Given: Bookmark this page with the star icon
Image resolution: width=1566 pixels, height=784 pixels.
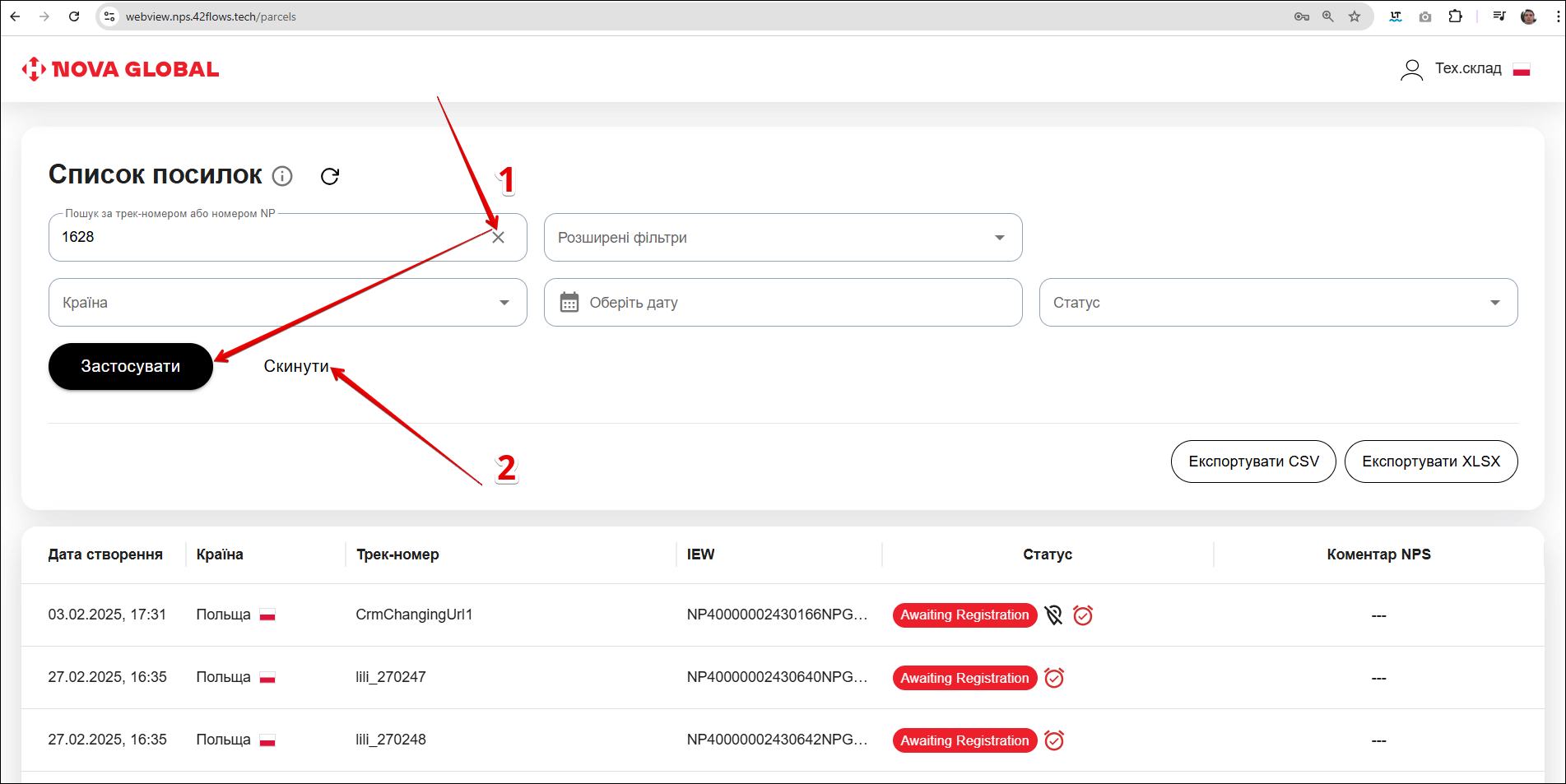Looking at the screenshot, I should click(1355, 16).
